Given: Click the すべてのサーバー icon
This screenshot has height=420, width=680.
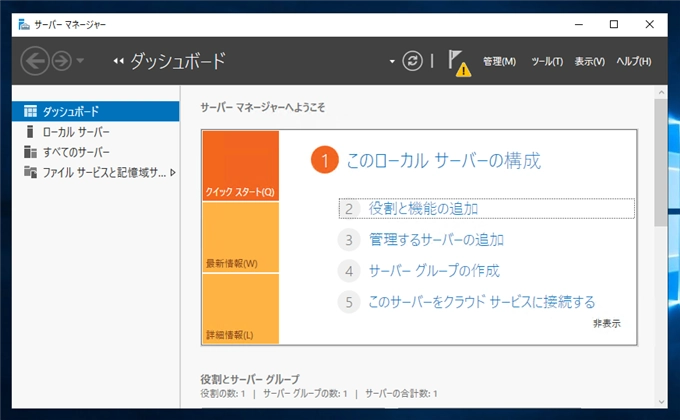Looking at the screenshot, I should [30, 152].
